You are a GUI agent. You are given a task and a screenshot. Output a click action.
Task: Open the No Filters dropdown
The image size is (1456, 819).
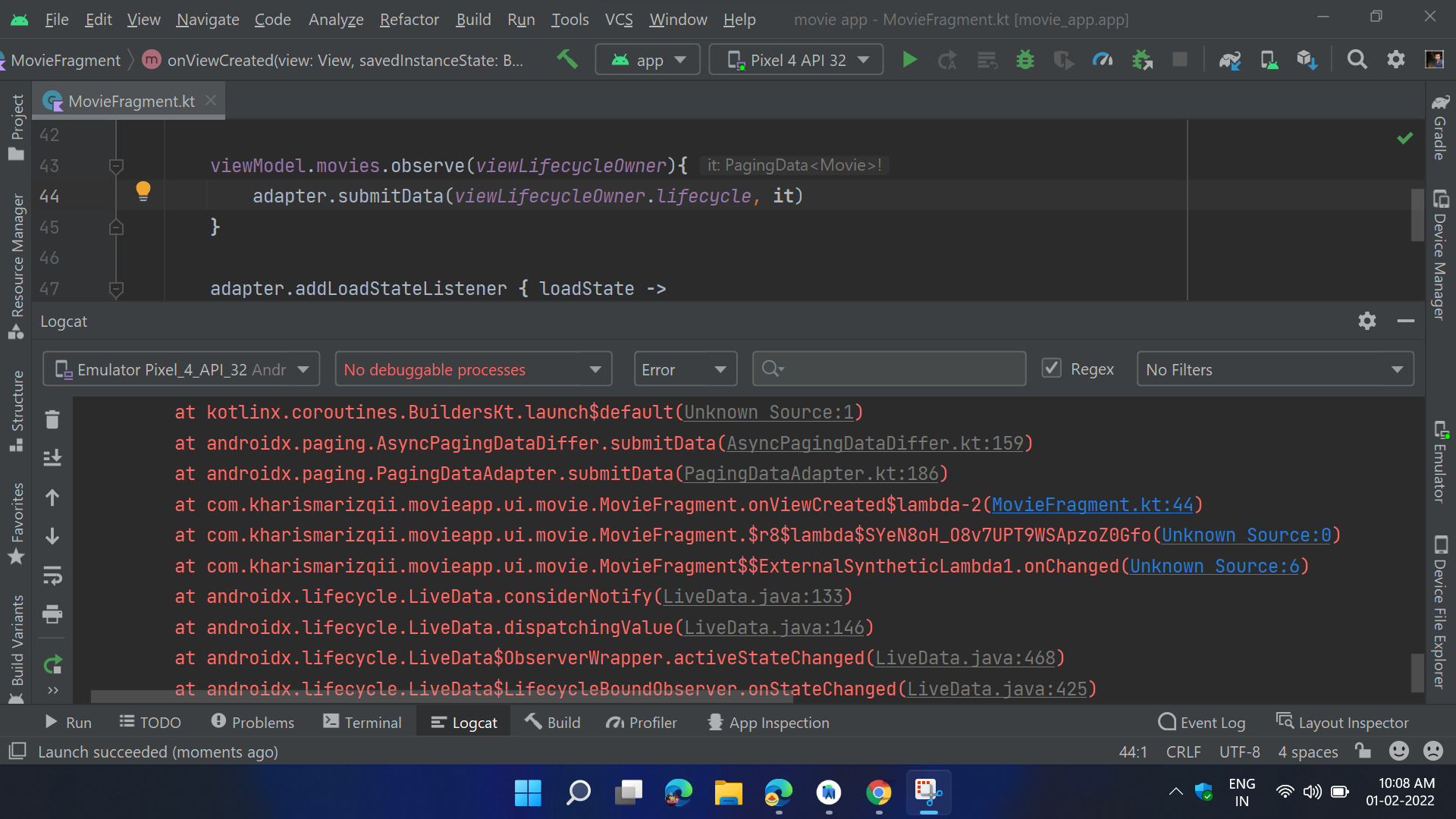(x=1275, y=369)
